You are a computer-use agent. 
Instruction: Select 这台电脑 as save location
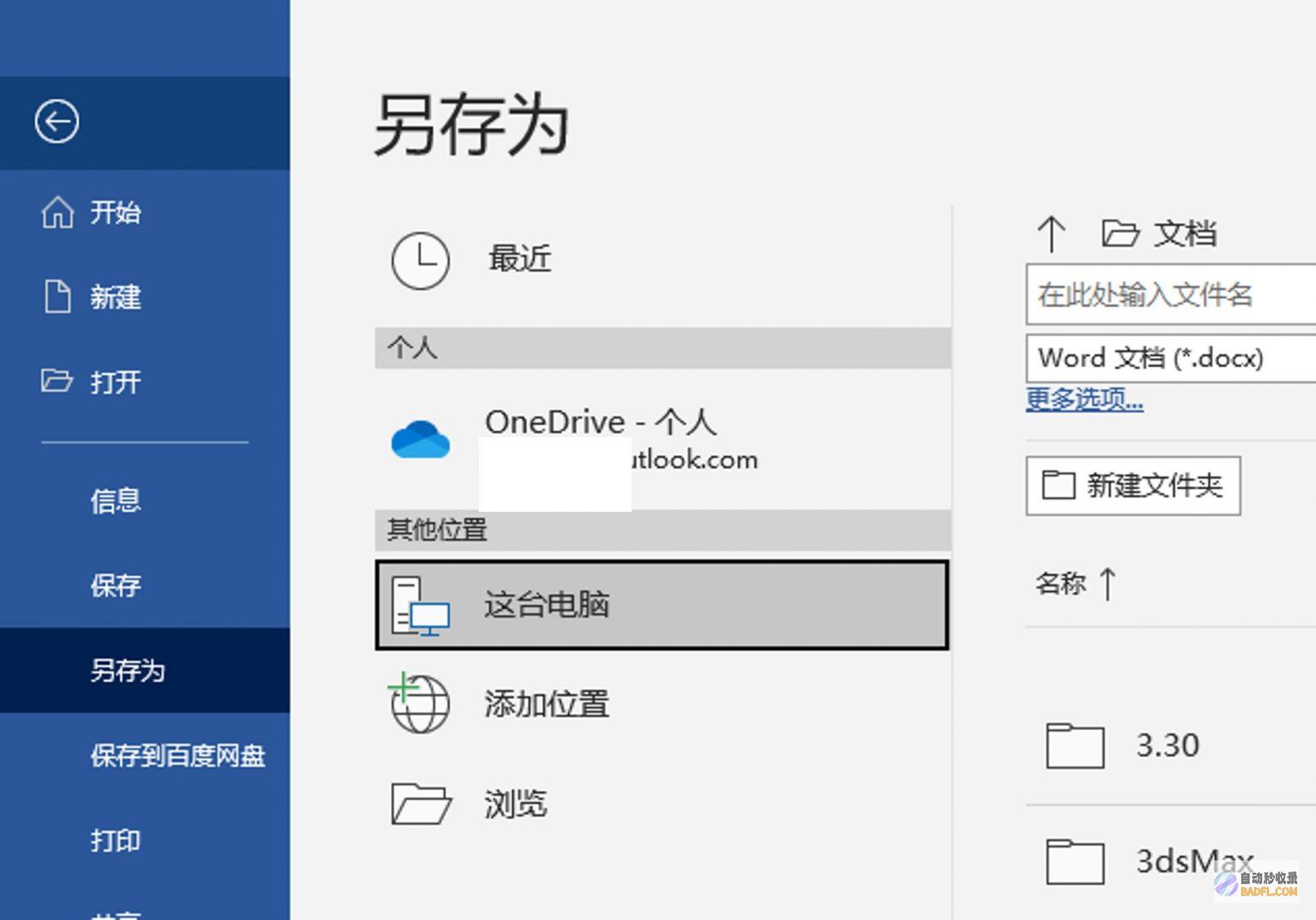pos(662,605)
